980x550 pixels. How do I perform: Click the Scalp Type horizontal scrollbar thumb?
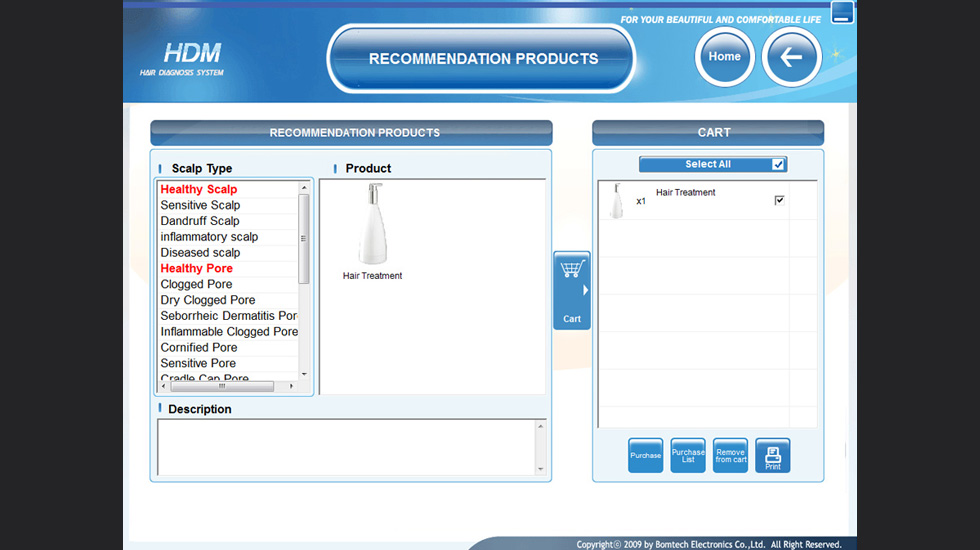pos(221,386)
